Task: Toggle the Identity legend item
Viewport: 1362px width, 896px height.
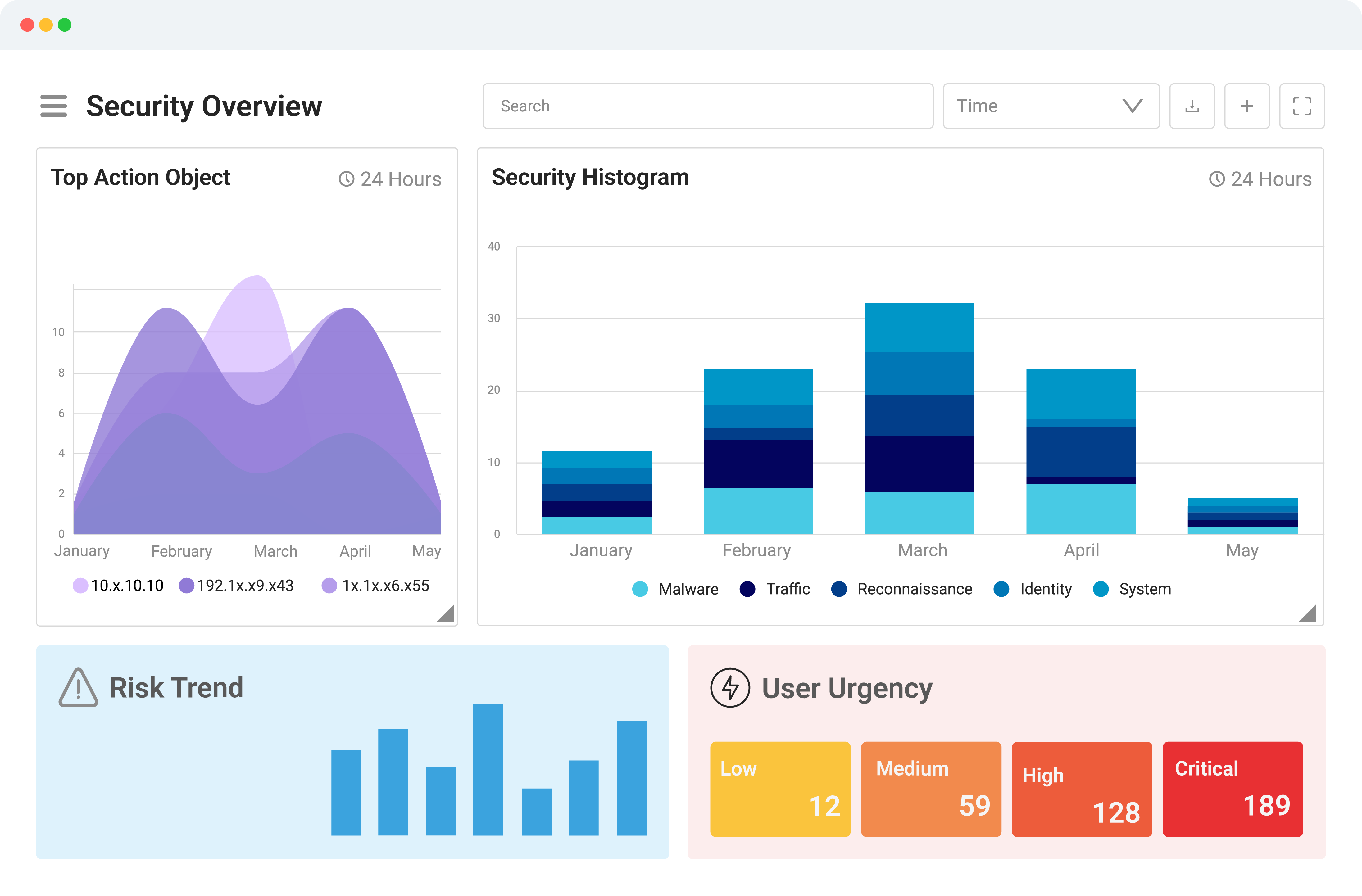Action: click(1002, 589)
